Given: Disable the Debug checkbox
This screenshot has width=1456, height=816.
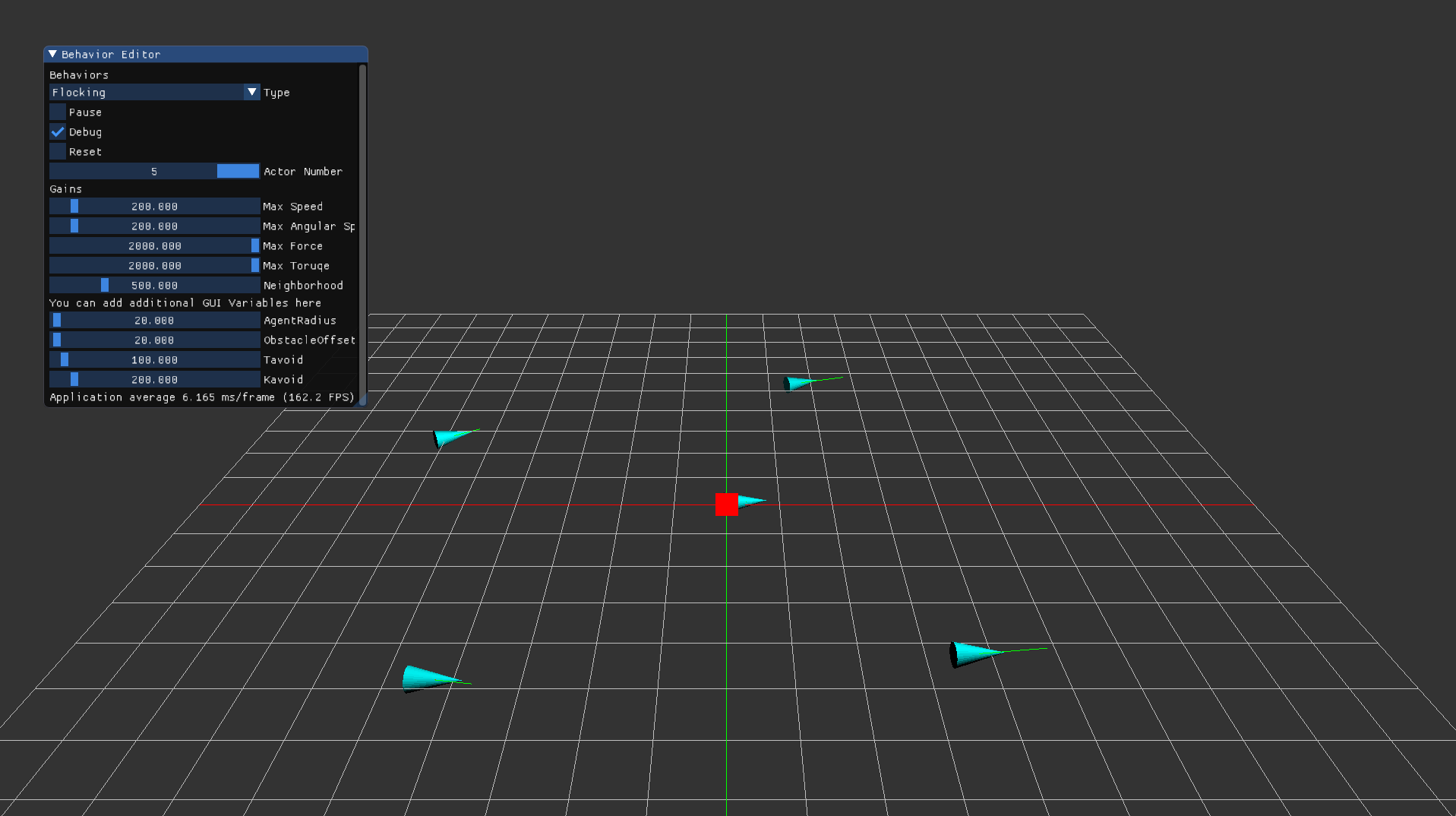Looking at the screenshot, I should point(57,131).
